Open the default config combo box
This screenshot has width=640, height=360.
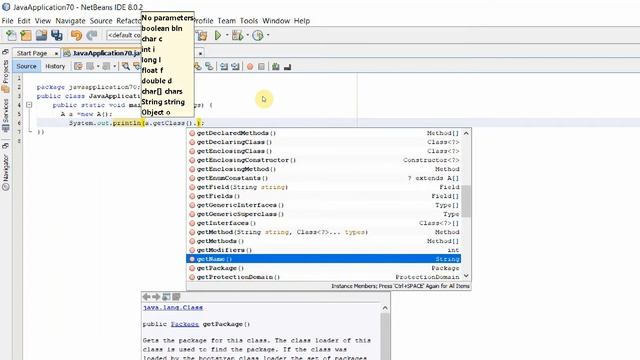[124, 35]
